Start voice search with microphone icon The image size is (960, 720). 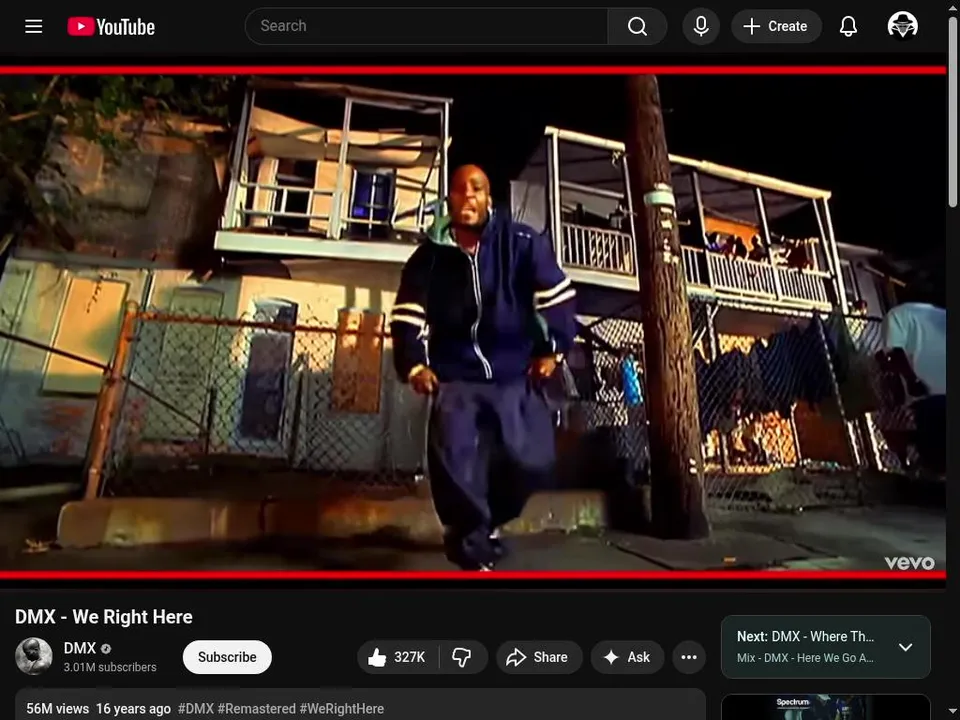(701, 26)
